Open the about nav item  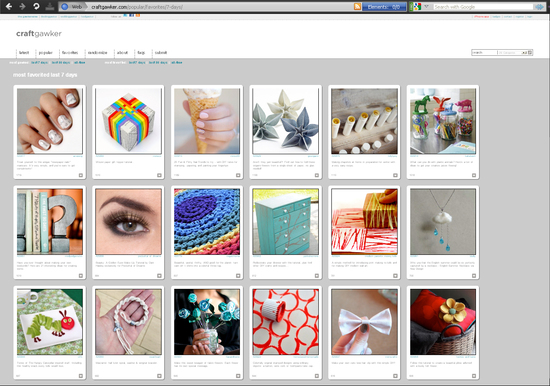tap(122, 53)
